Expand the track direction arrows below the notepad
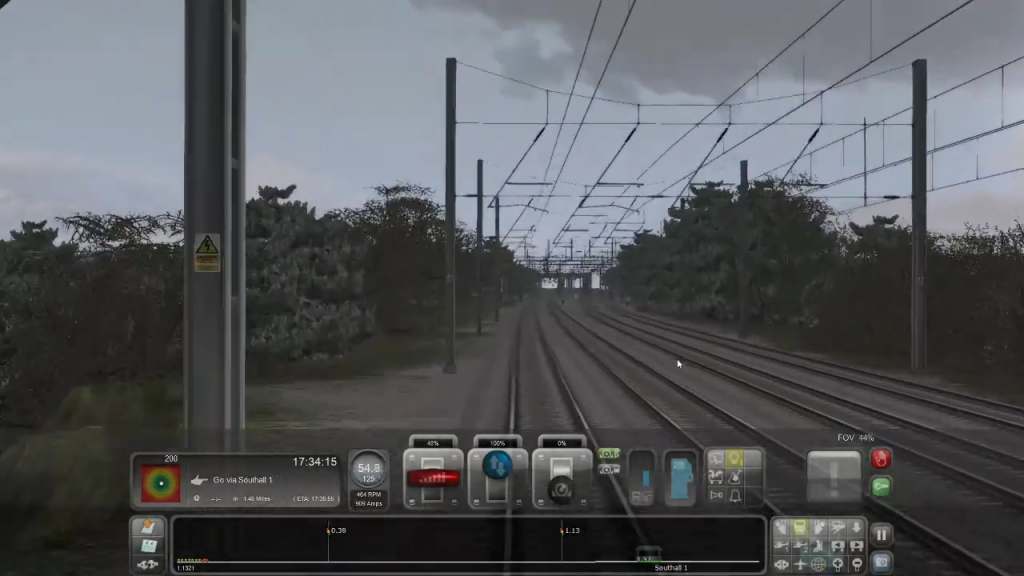The height and width of the screenshot is (576, 1024). pos(148,565)
